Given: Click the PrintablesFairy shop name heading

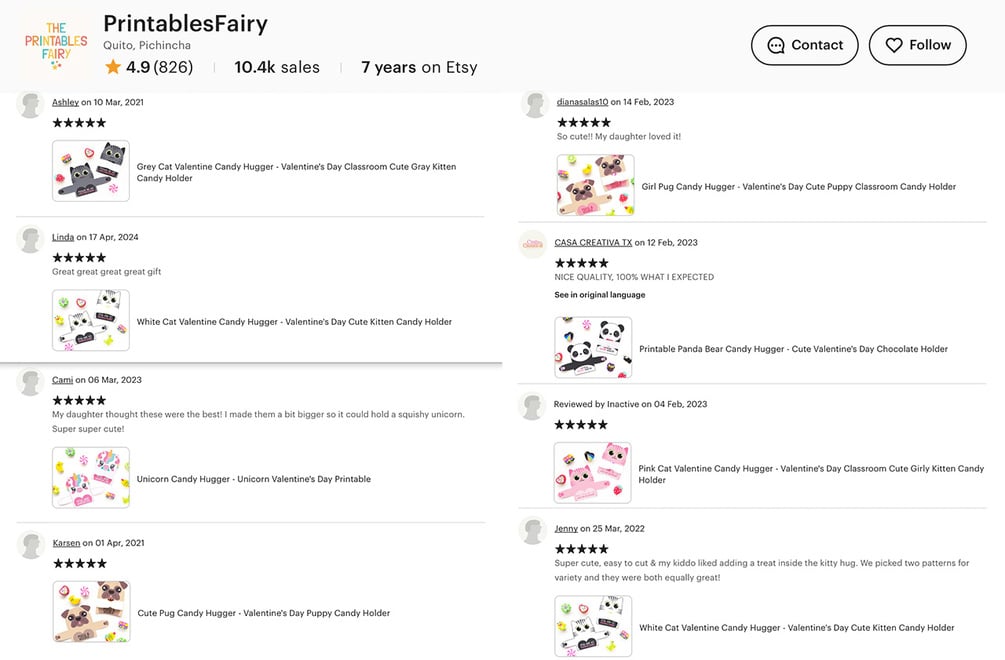Looking at the screenshot, I should click(185, 24).
